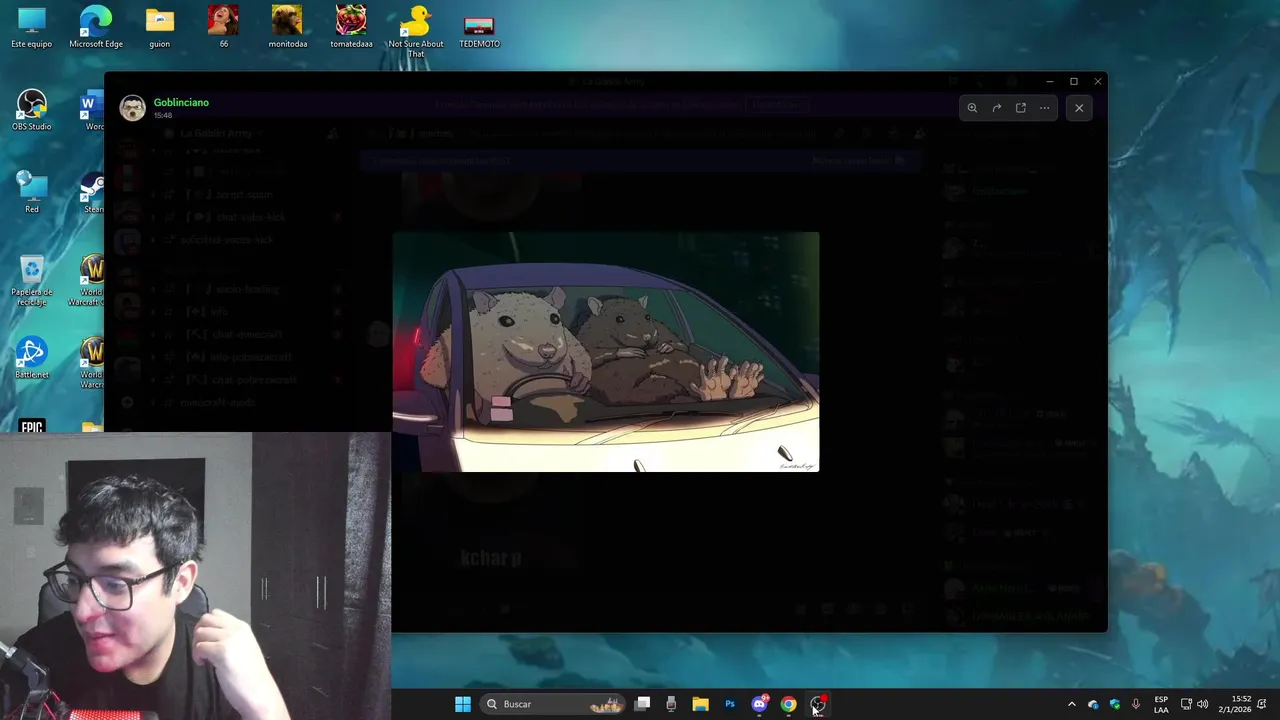1280x720 pixels.
Task: Switch to Discord via its taskbar icon
Action: [759, 704]
